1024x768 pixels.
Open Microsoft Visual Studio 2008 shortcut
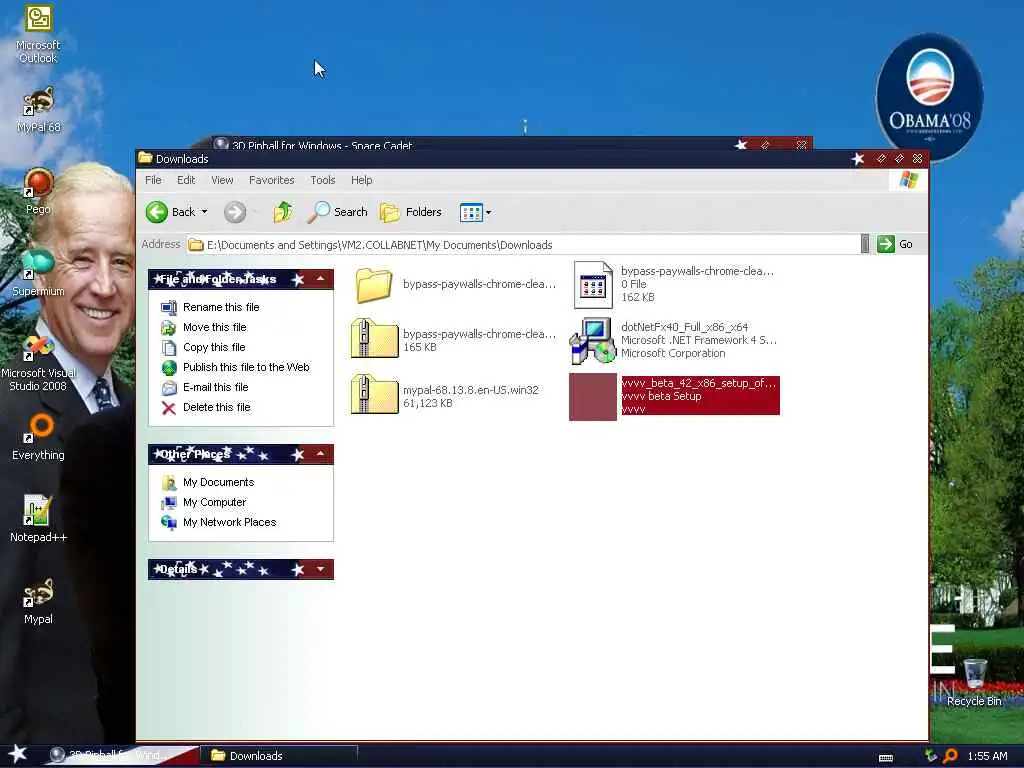tap(38, 363)
